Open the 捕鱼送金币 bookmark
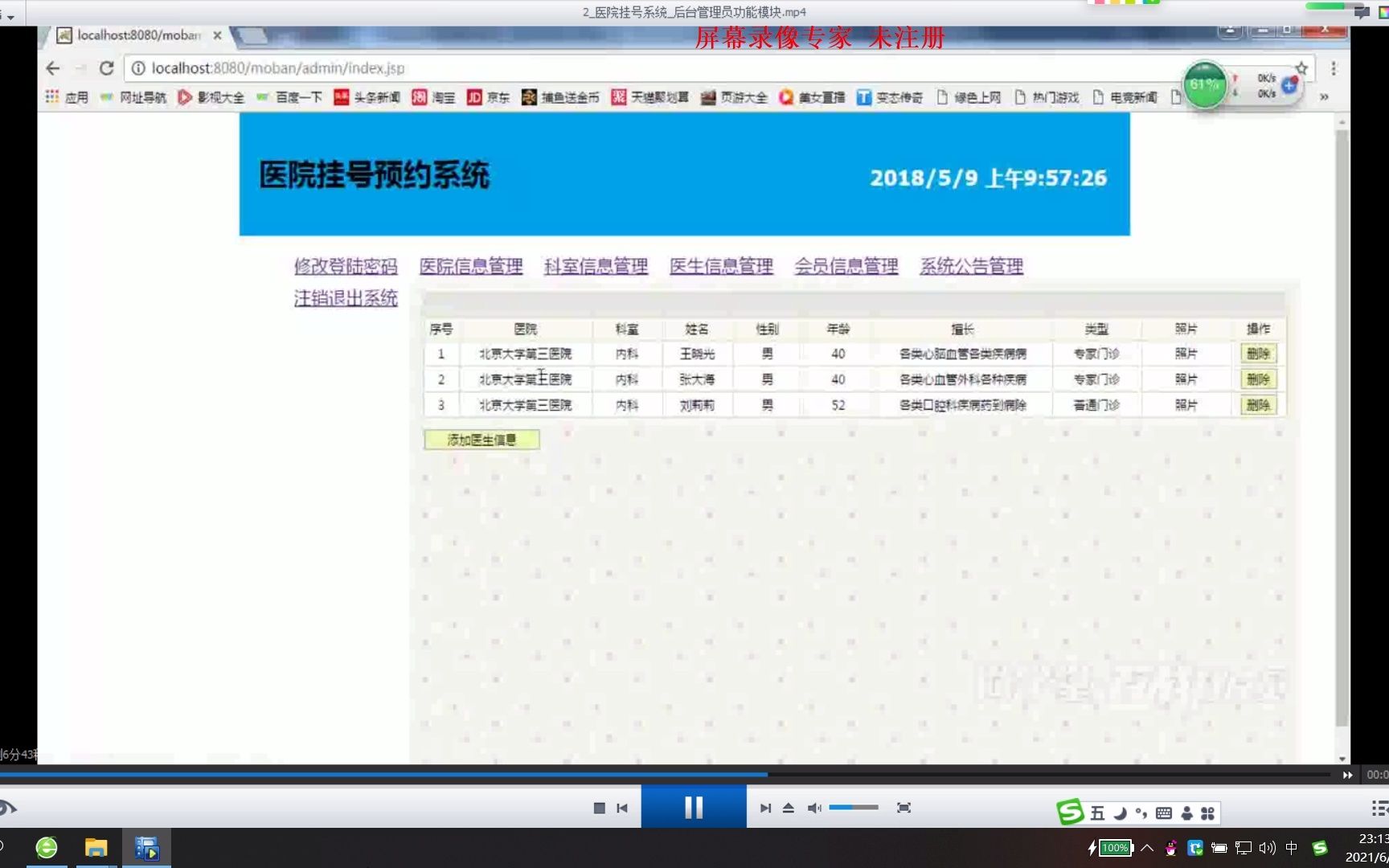This screenshot has width=1389, height=868. click(560, 97)
